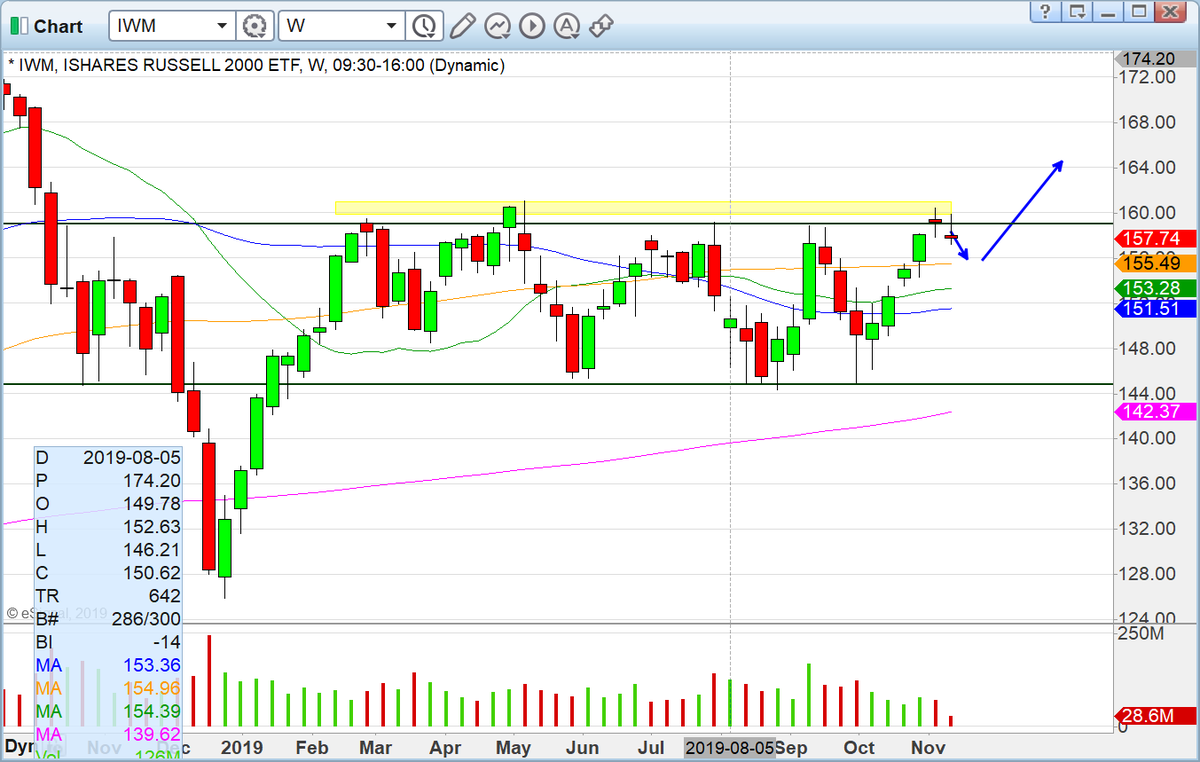Click the Oct label on time axis
The height and width of the screenshot is (762, 1200).
[859, 748]
